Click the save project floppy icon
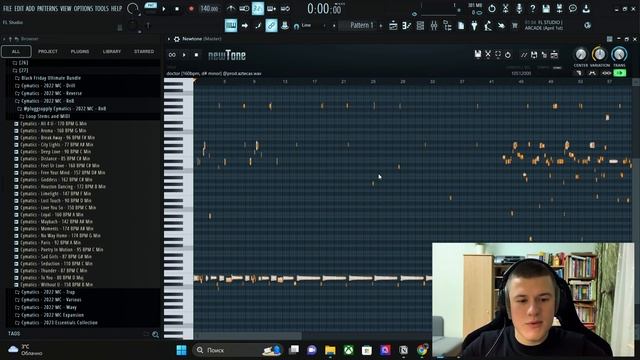Viewport: 640px width, 360px height. tap(546, 9)
